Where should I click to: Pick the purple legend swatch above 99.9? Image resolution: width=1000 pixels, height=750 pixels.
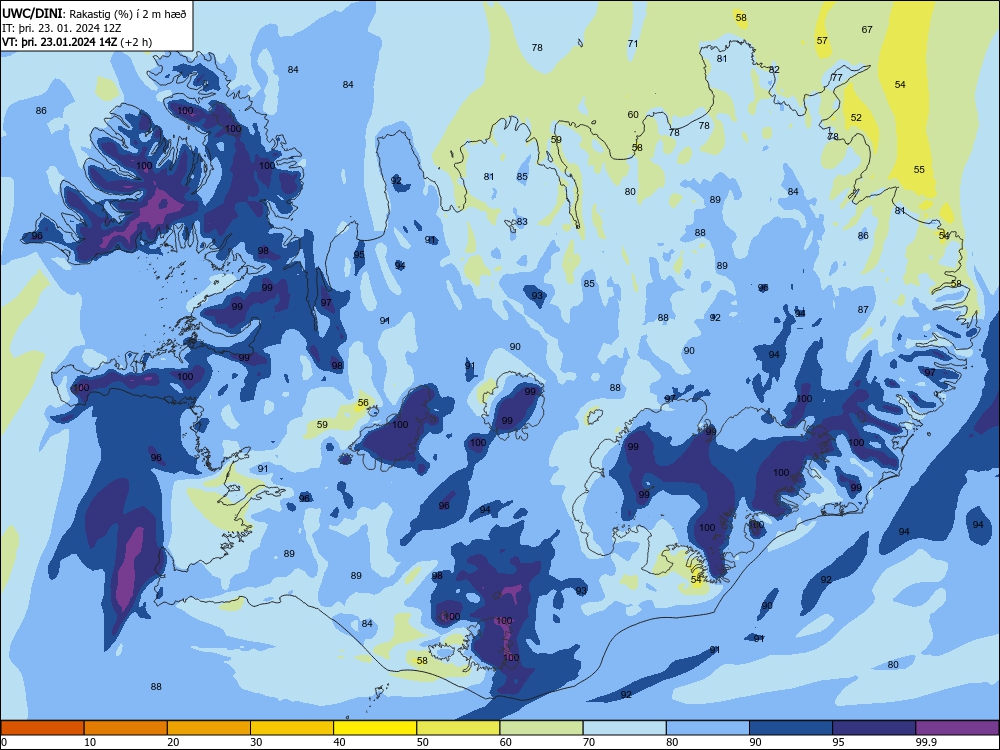pos(957,728)
